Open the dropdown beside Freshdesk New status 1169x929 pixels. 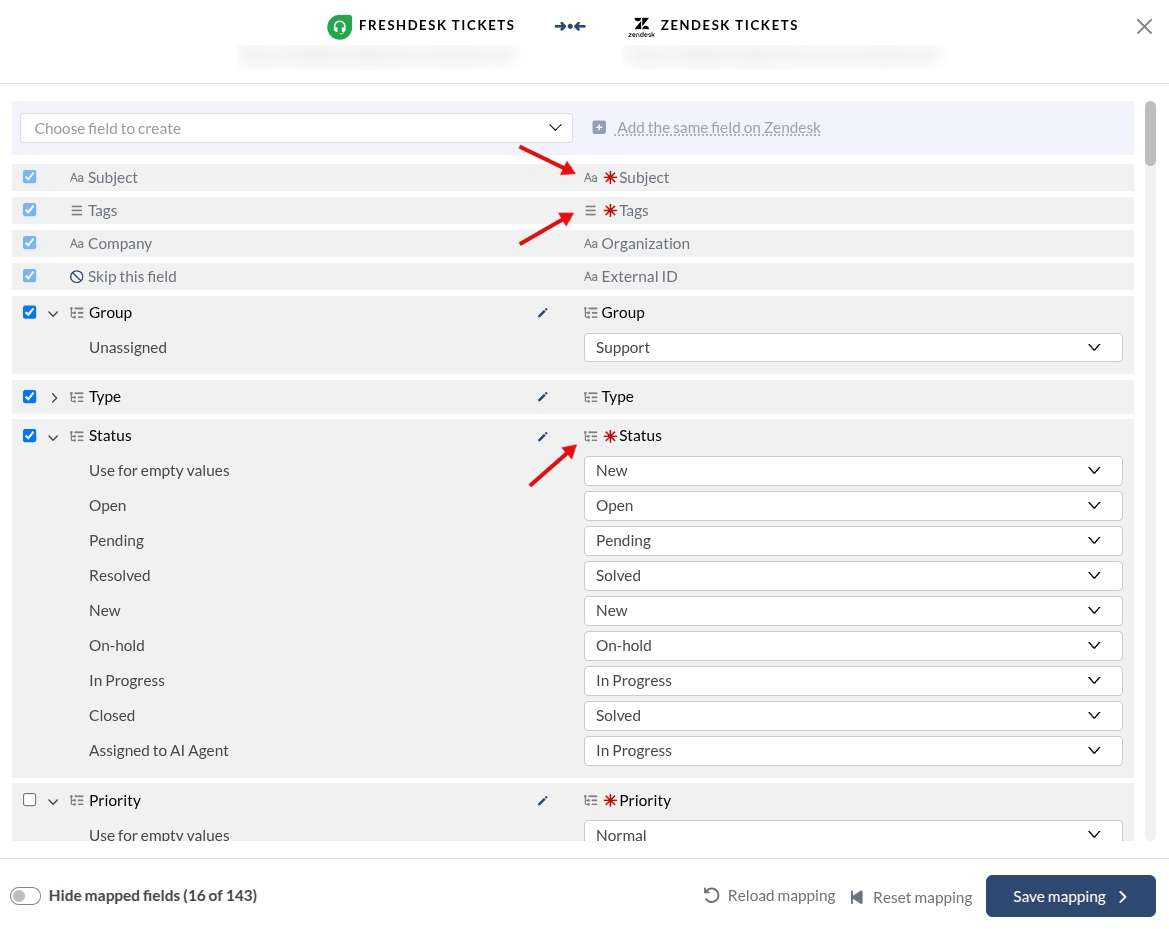pyautogui.click(x=853, y=611)
